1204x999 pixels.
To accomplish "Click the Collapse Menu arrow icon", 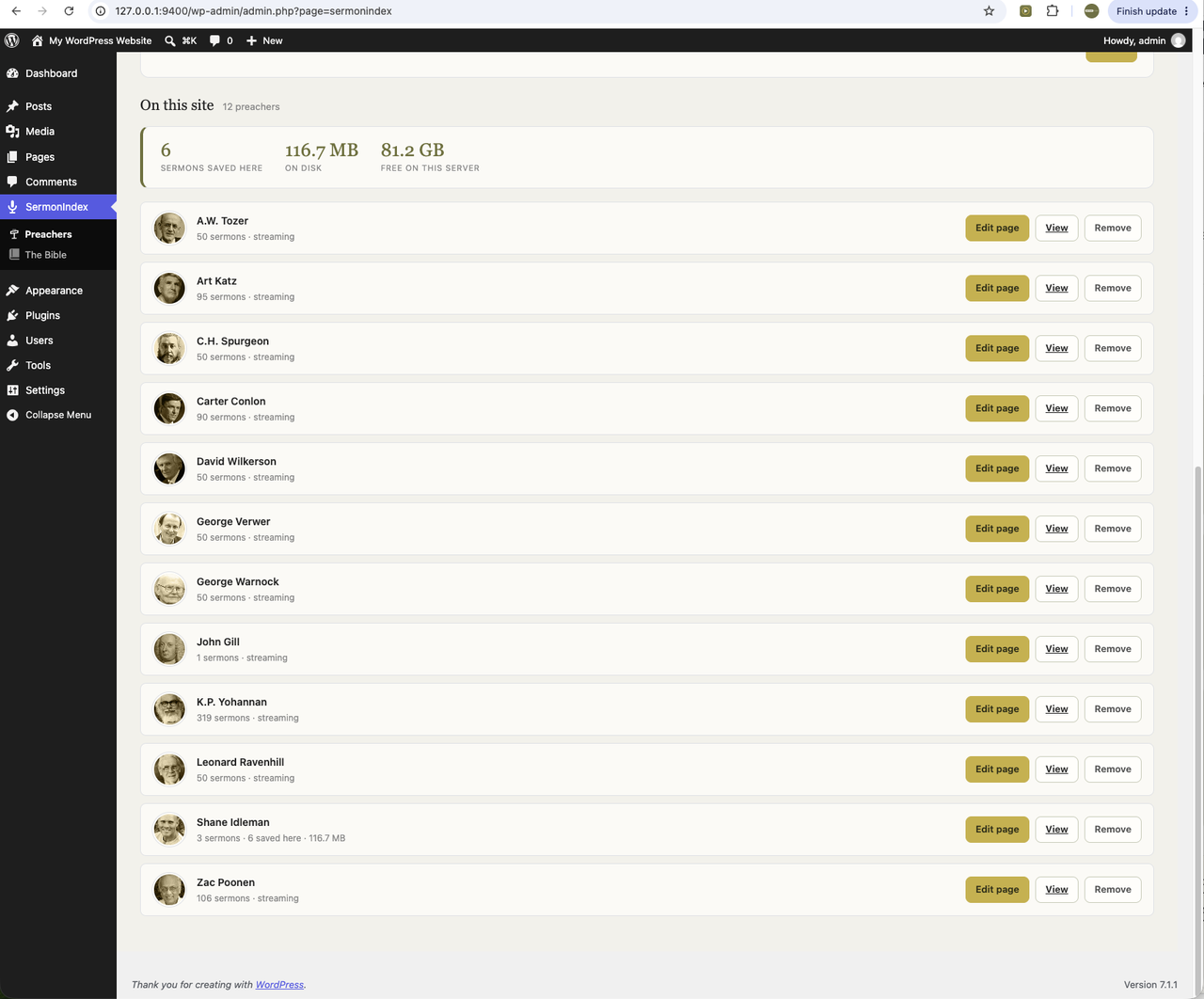I will click(x=12, y=415).
